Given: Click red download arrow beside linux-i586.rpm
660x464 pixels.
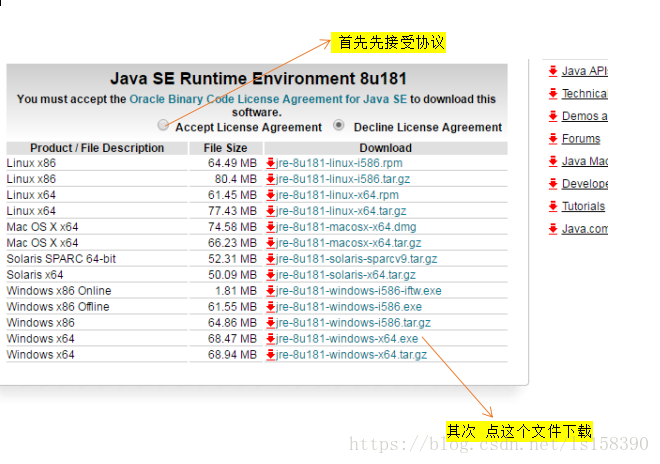Looking at the screenshot, I should click(271, 163).
